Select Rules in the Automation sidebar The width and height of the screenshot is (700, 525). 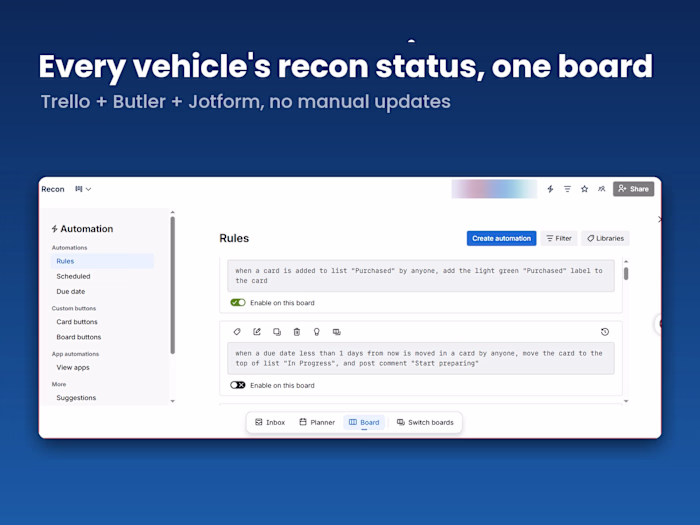pos(102,261)
